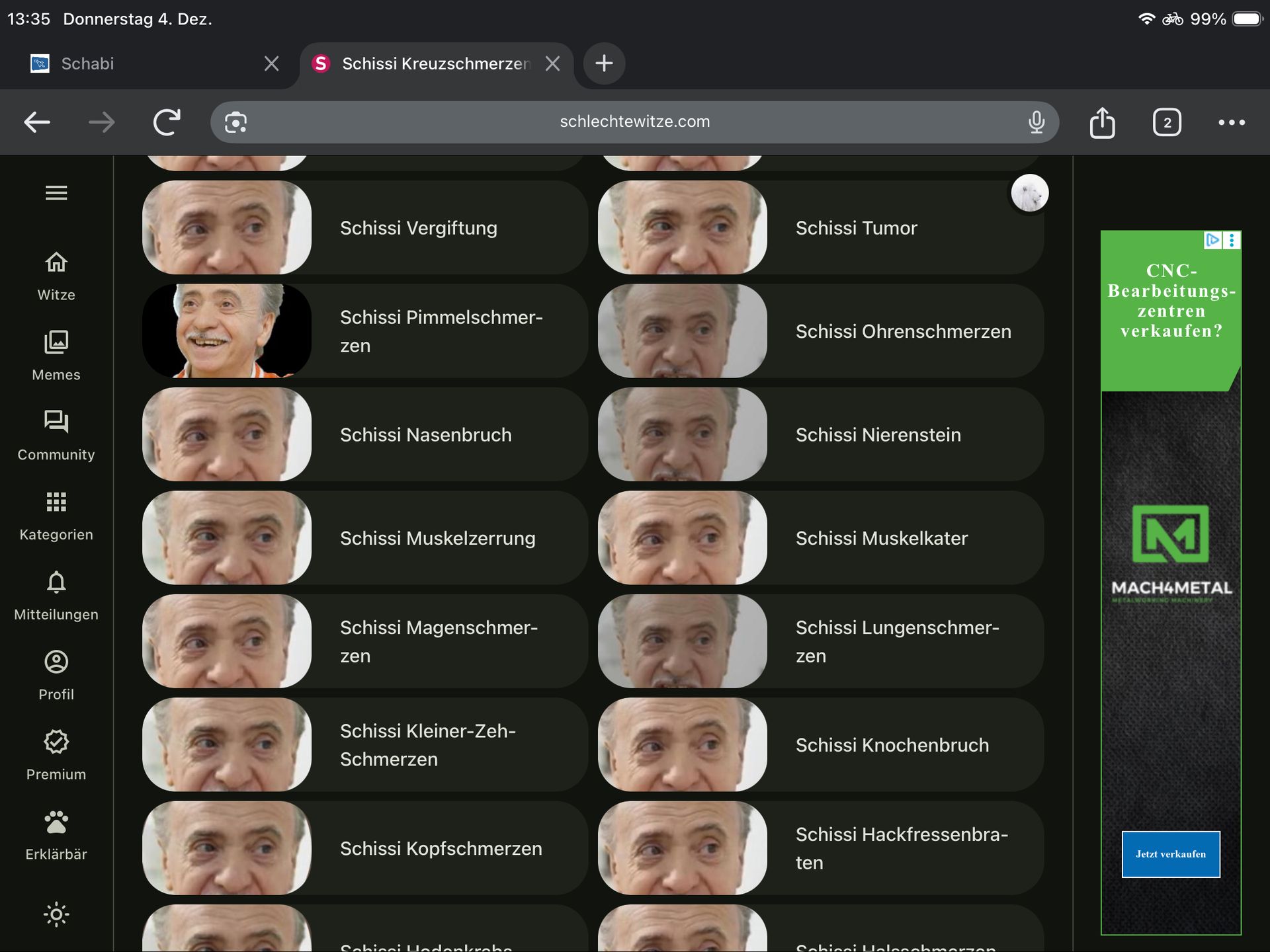
Task: Click the Jetzt verkaufen ad button
Action: click(x=1170, y=854)
